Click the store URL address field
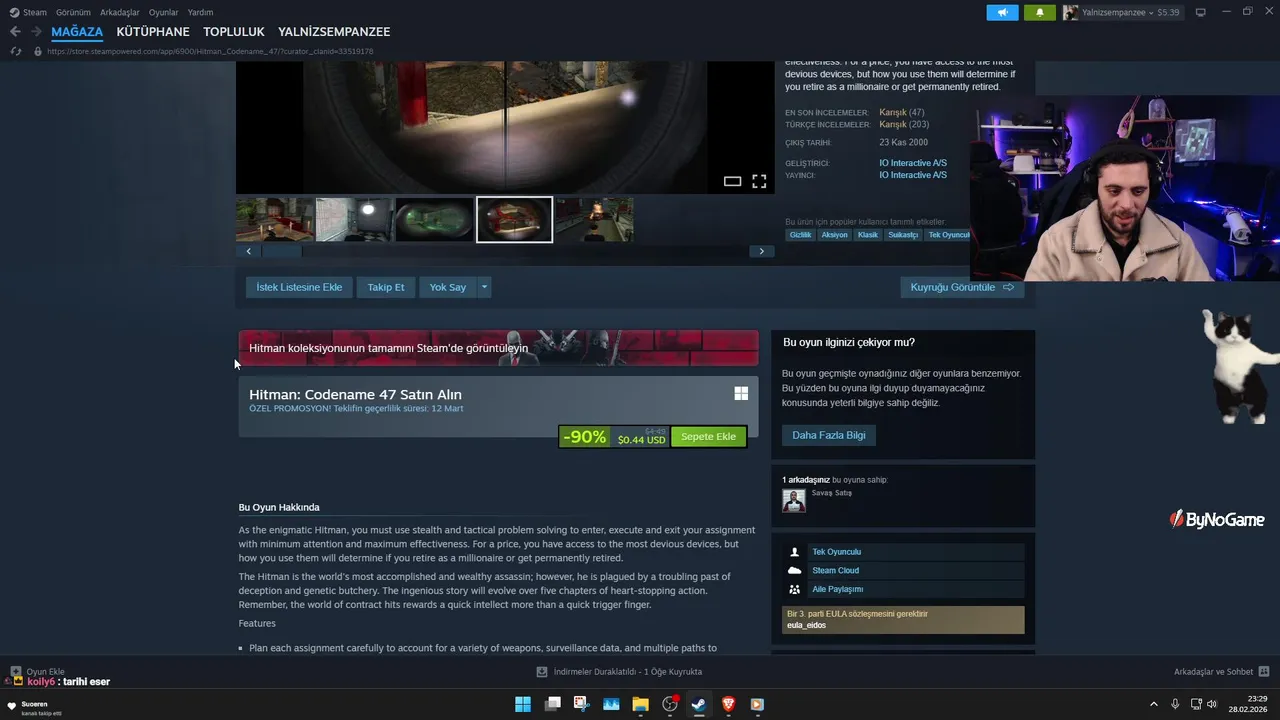This screenshot has height=720, width=1280. click(x=210, y=51)
